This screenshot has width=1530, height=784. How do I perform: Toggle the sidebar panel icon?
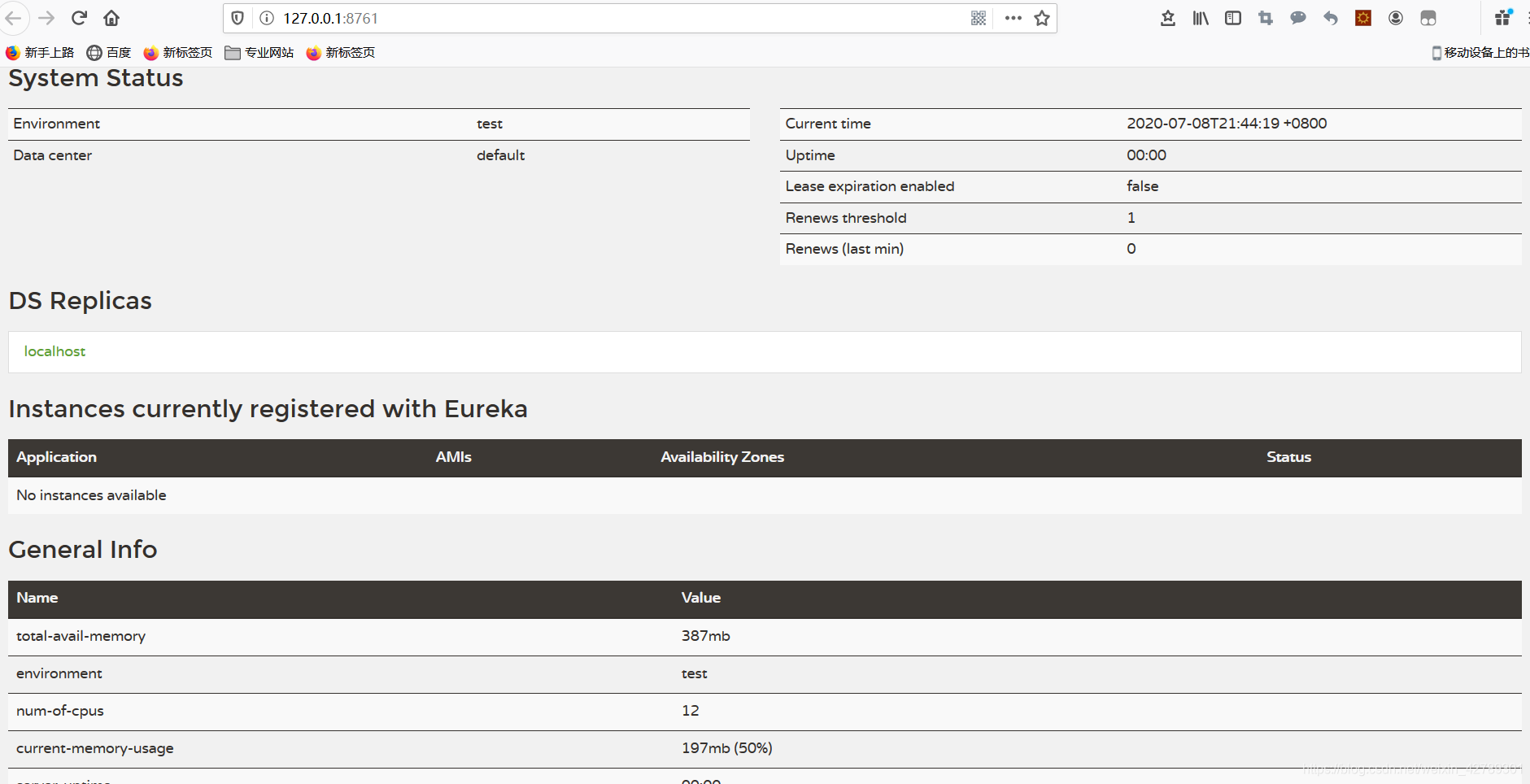pyautogui.click(x=1233, y=18)
